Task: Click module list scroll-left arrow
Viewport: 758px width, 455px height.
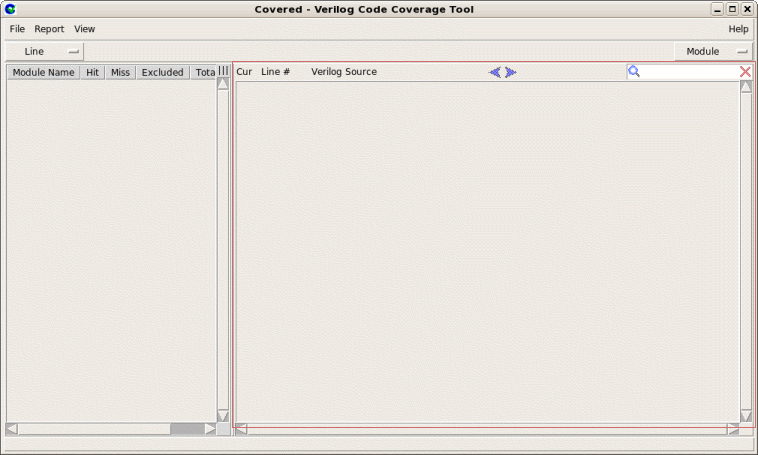Action: point(12,429)
